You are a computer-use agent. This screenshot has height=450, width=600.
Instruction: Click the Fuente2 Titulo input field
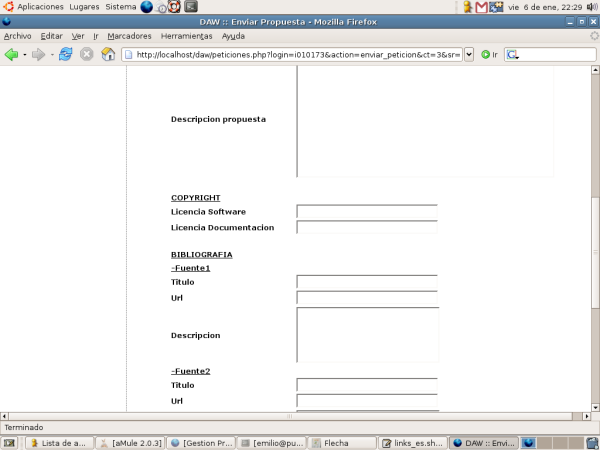pos(367,385)
